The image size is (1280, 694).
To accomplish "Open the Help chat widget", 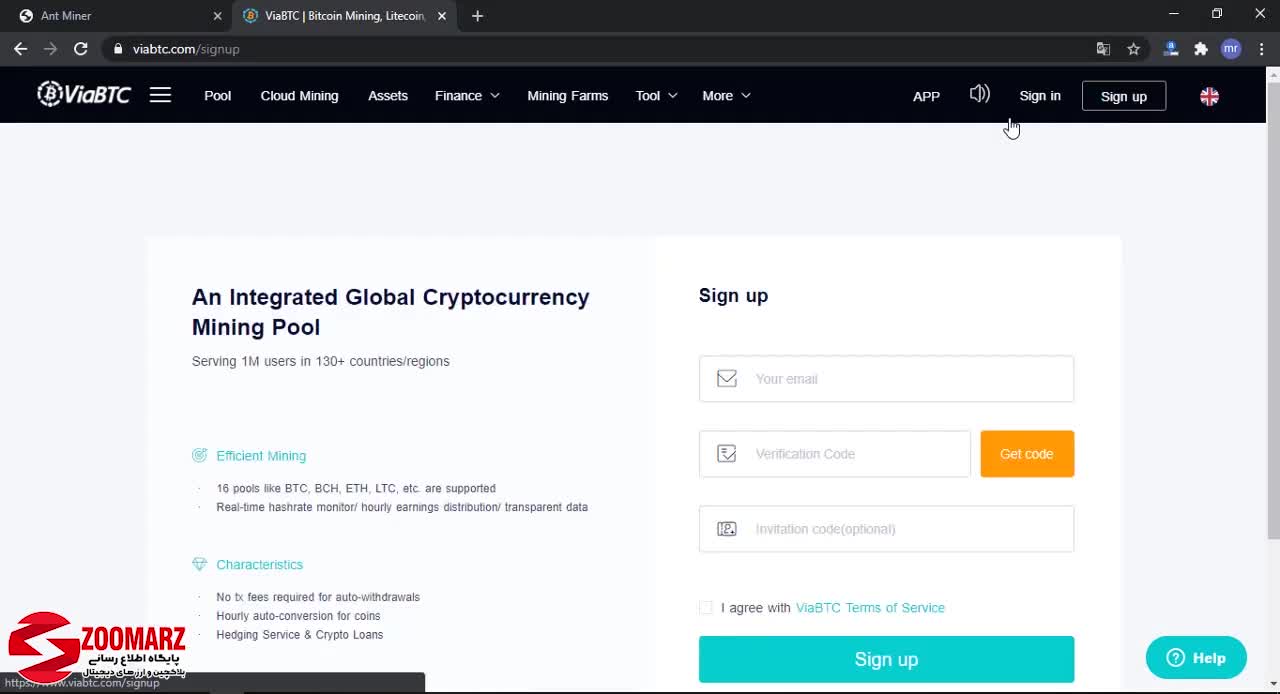I will coord(1196,658).
